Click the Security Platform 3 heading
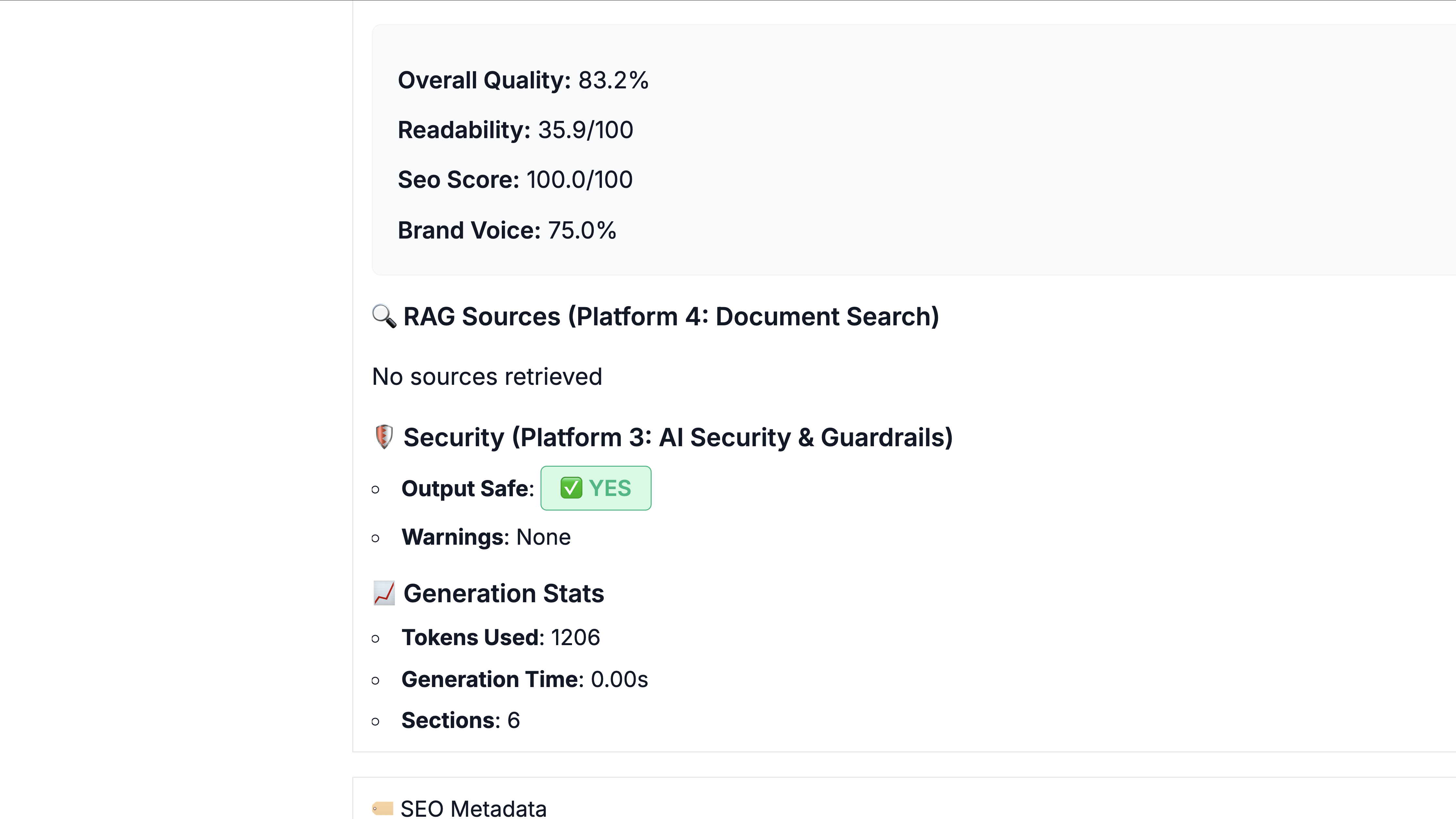The width and height of the screenshot is (1456, 819). (678, 437)
